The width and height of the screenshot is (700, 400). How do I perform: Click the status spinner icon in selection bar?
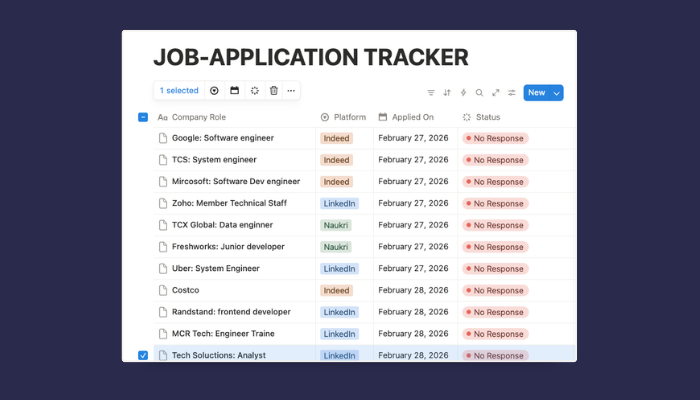pos(254,91)
